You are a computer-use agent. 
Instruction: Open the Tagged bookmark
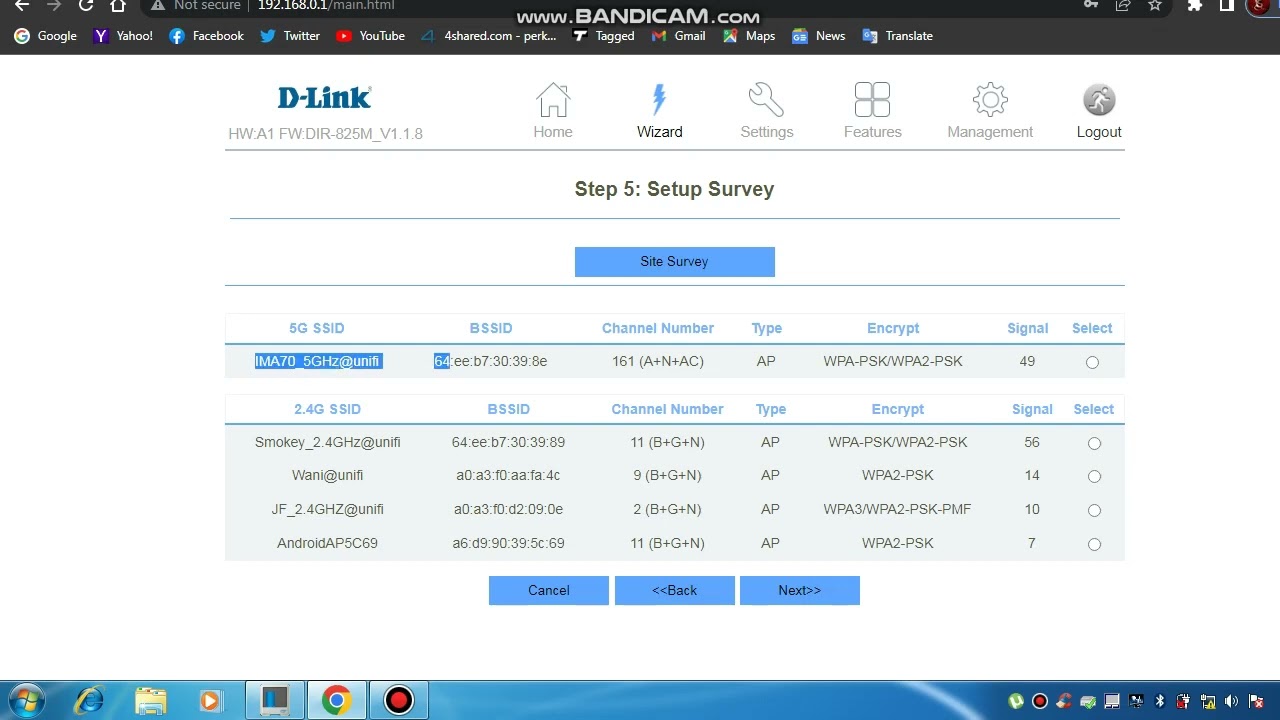pyautogui.click(x=603, y=36)
